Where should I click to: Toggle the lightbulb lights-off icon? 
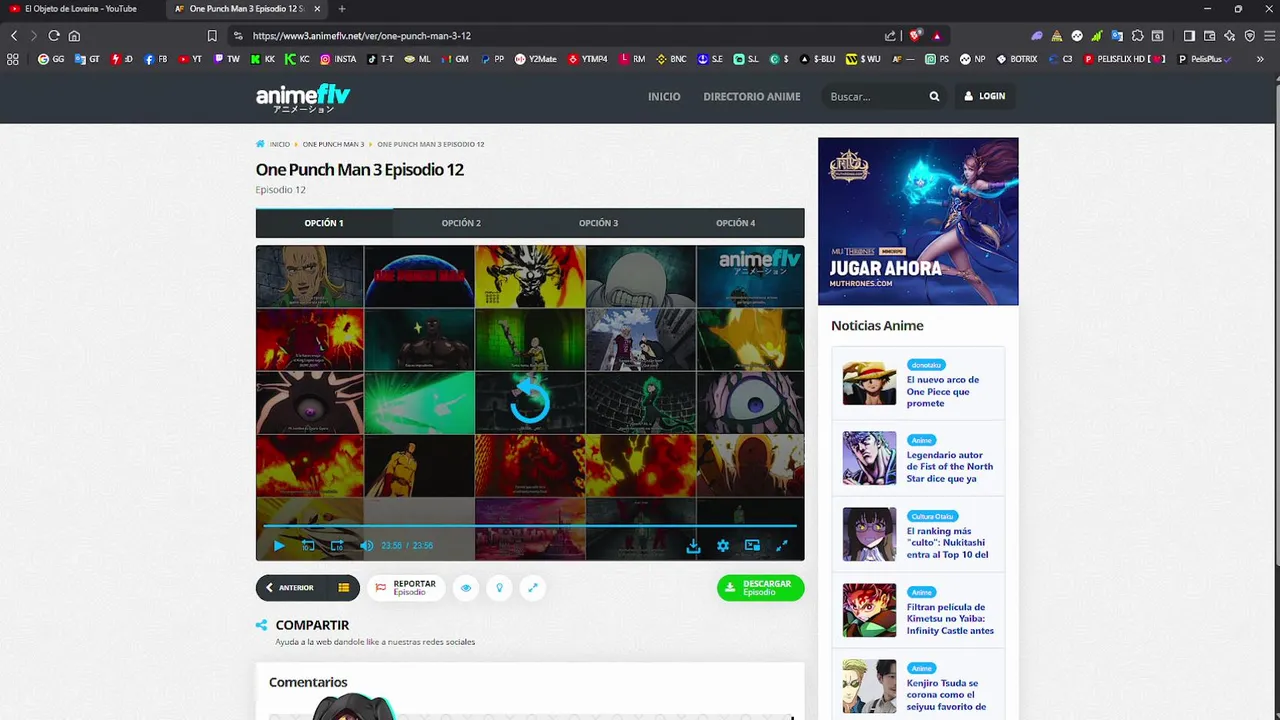tap(499, 588)
